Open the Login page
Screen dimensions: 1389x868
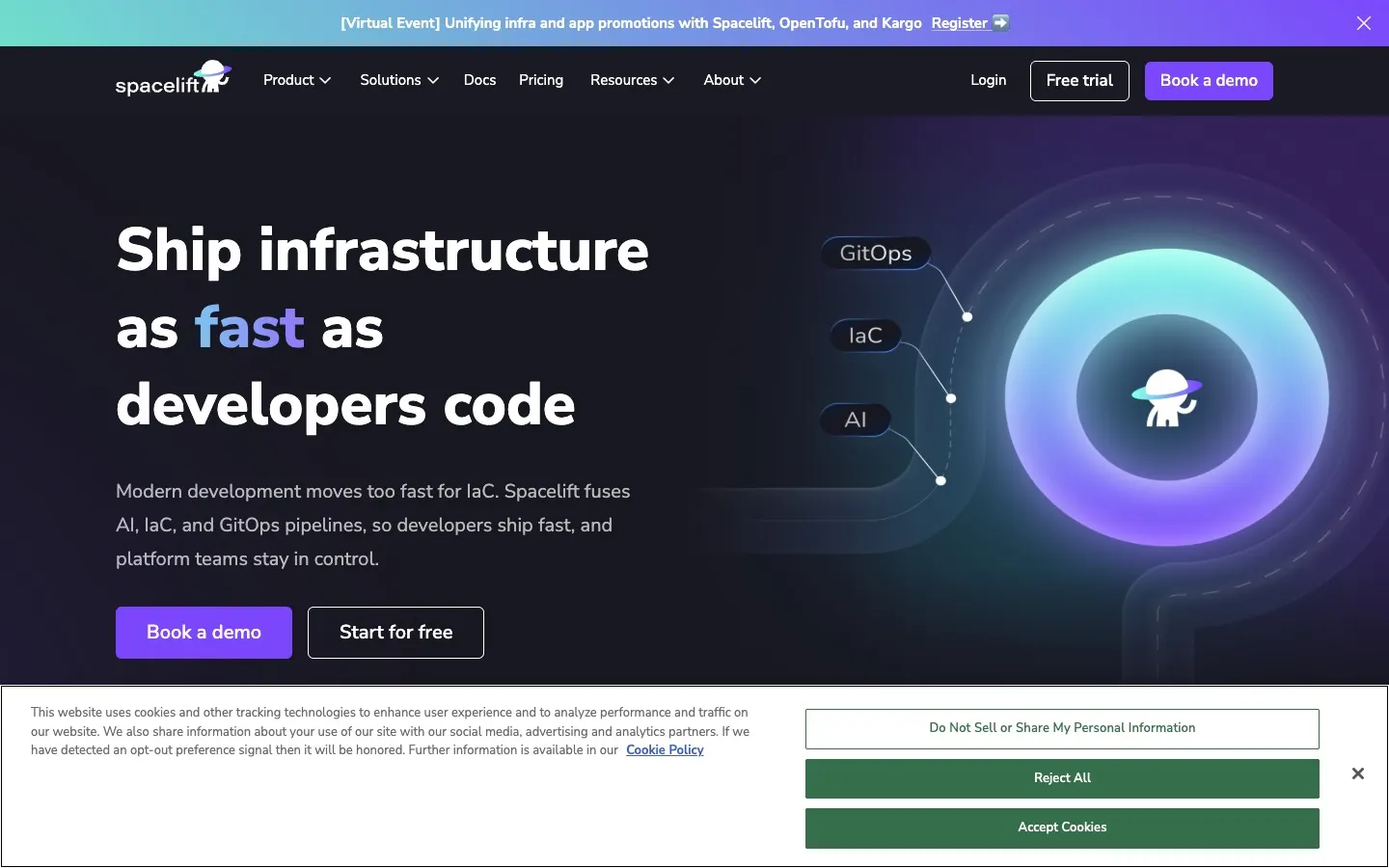tap(988, 80)
